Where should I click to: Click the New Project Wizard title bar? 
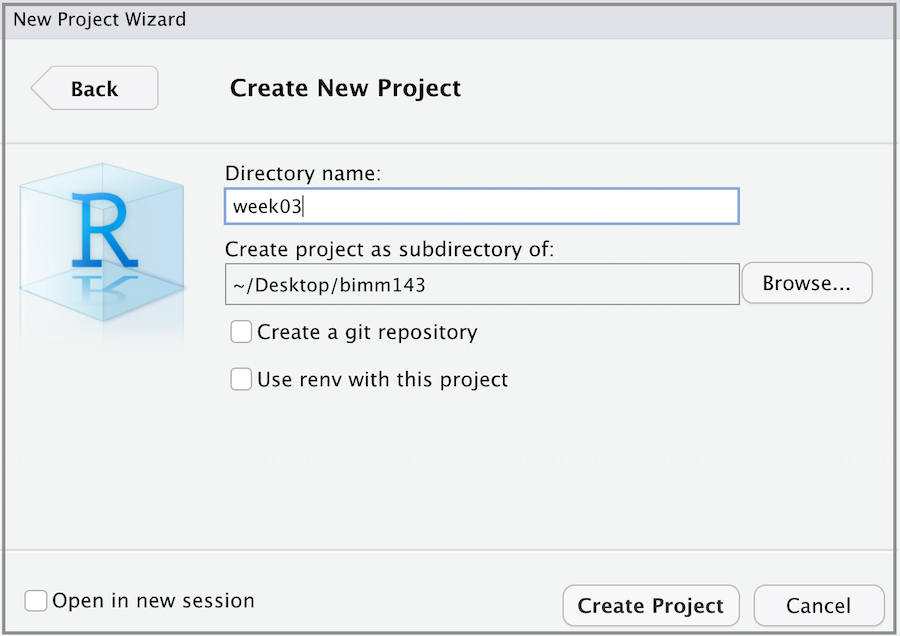[450, 19]
